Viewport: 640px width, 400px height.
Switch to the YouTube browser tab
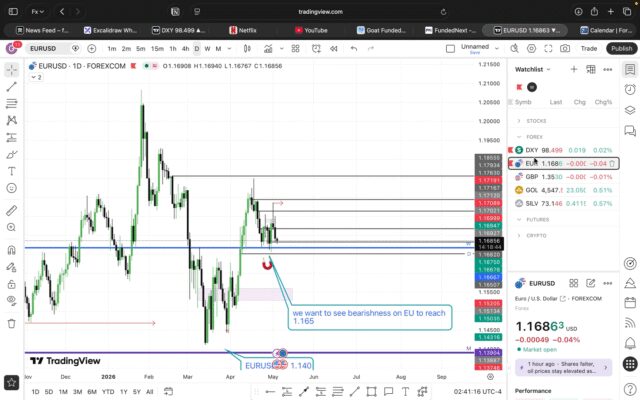311,30
